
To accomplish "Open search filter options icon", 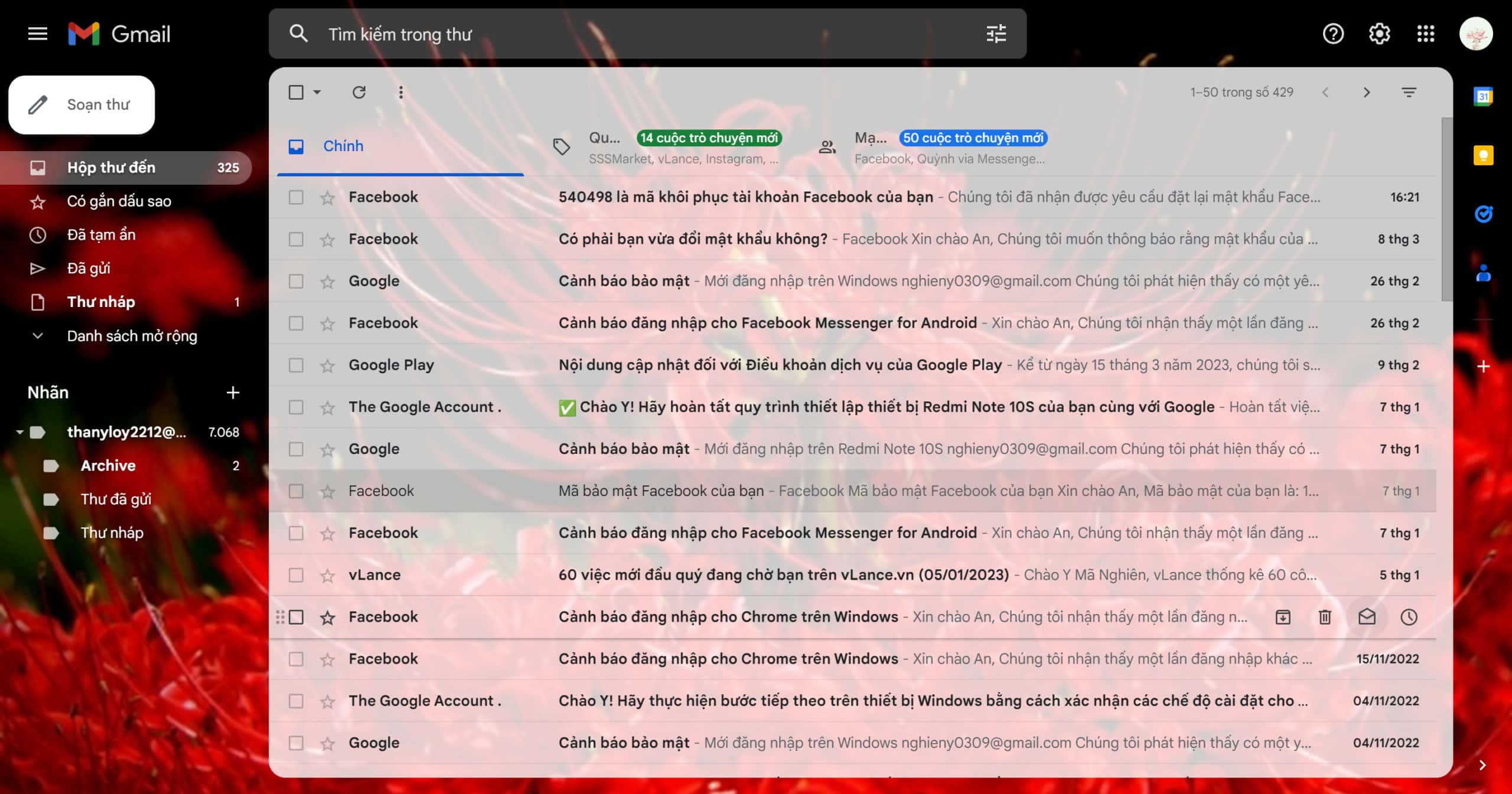I will 996,34.
